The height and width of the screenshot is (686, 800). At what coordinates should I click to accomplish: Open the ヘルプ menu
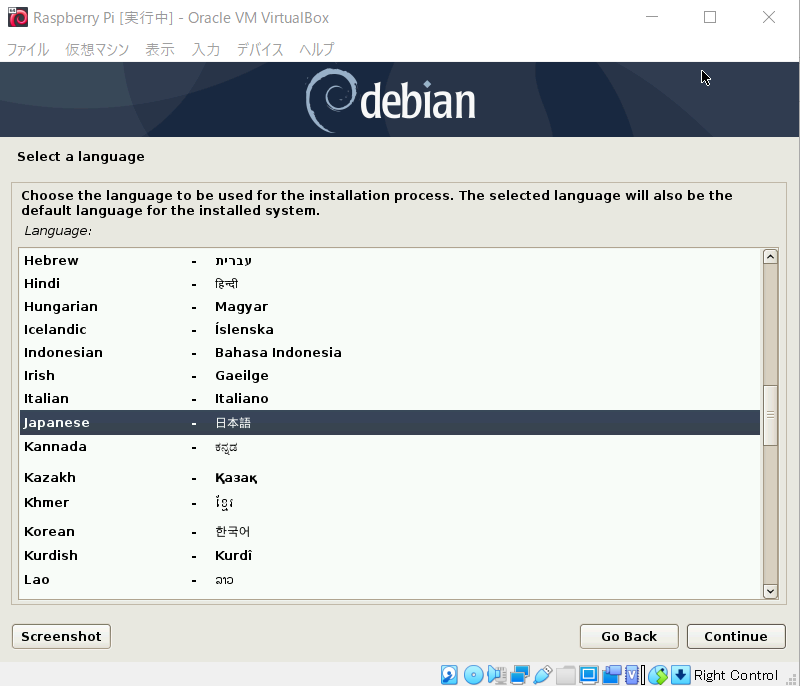point(317,49)
